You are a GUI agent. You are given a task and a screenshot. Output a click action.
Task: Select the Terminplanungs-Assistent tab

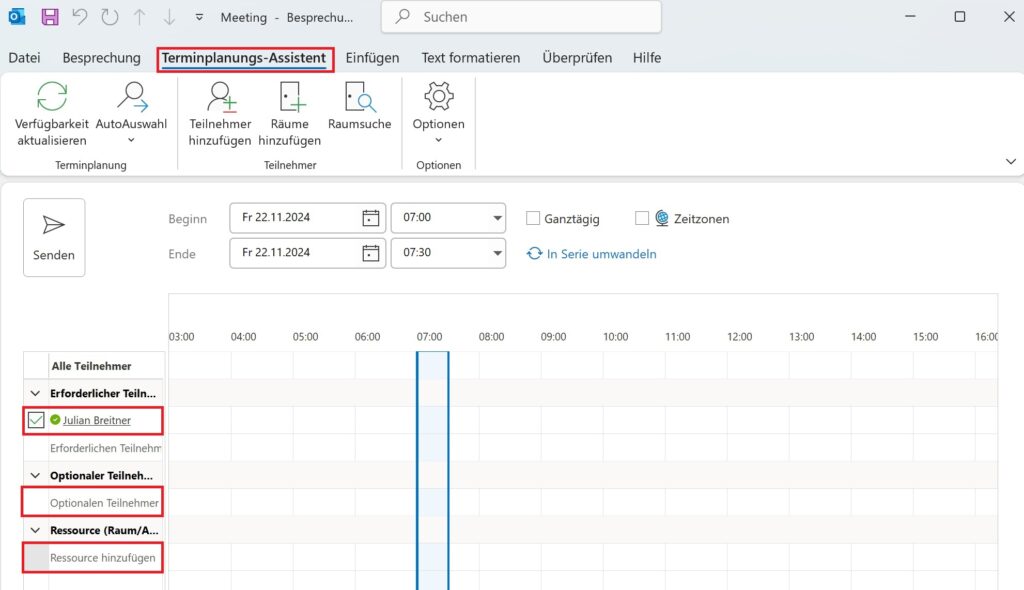pyautogui.click(x=244, y=57)
